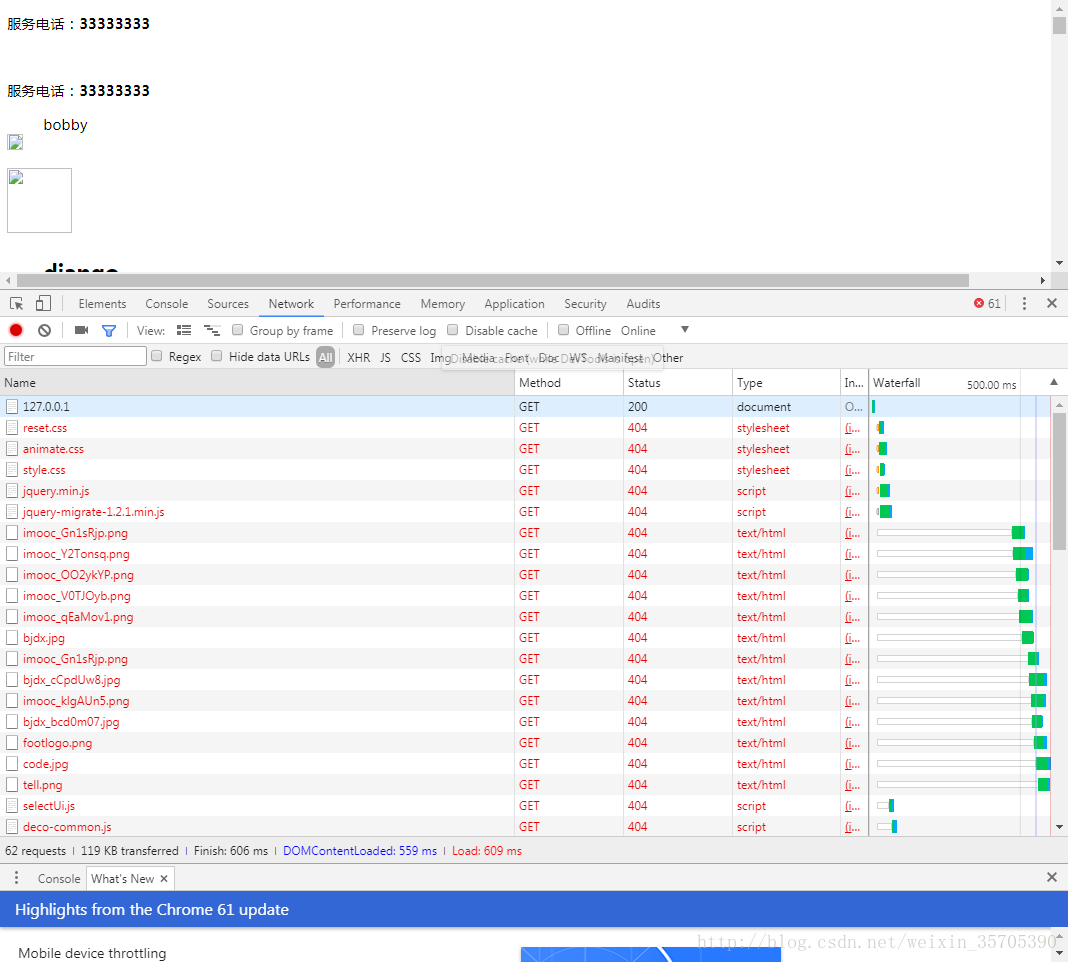Image resolution: width=1068 pixels, height=962 pixels.
Task: Go to the Security tab
Action: pyautogui.click(x=585, y=304)
